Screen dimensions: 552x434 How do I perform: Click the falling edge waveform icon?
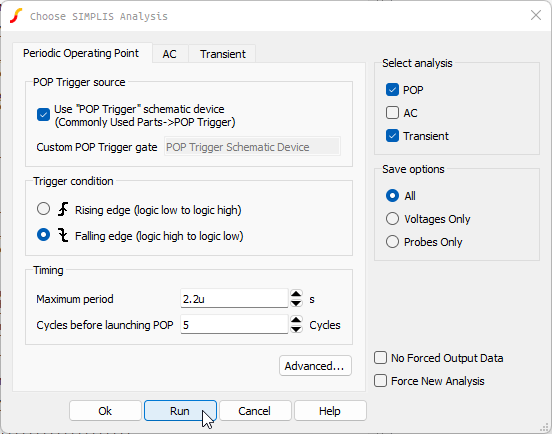[x=63, y=235]
